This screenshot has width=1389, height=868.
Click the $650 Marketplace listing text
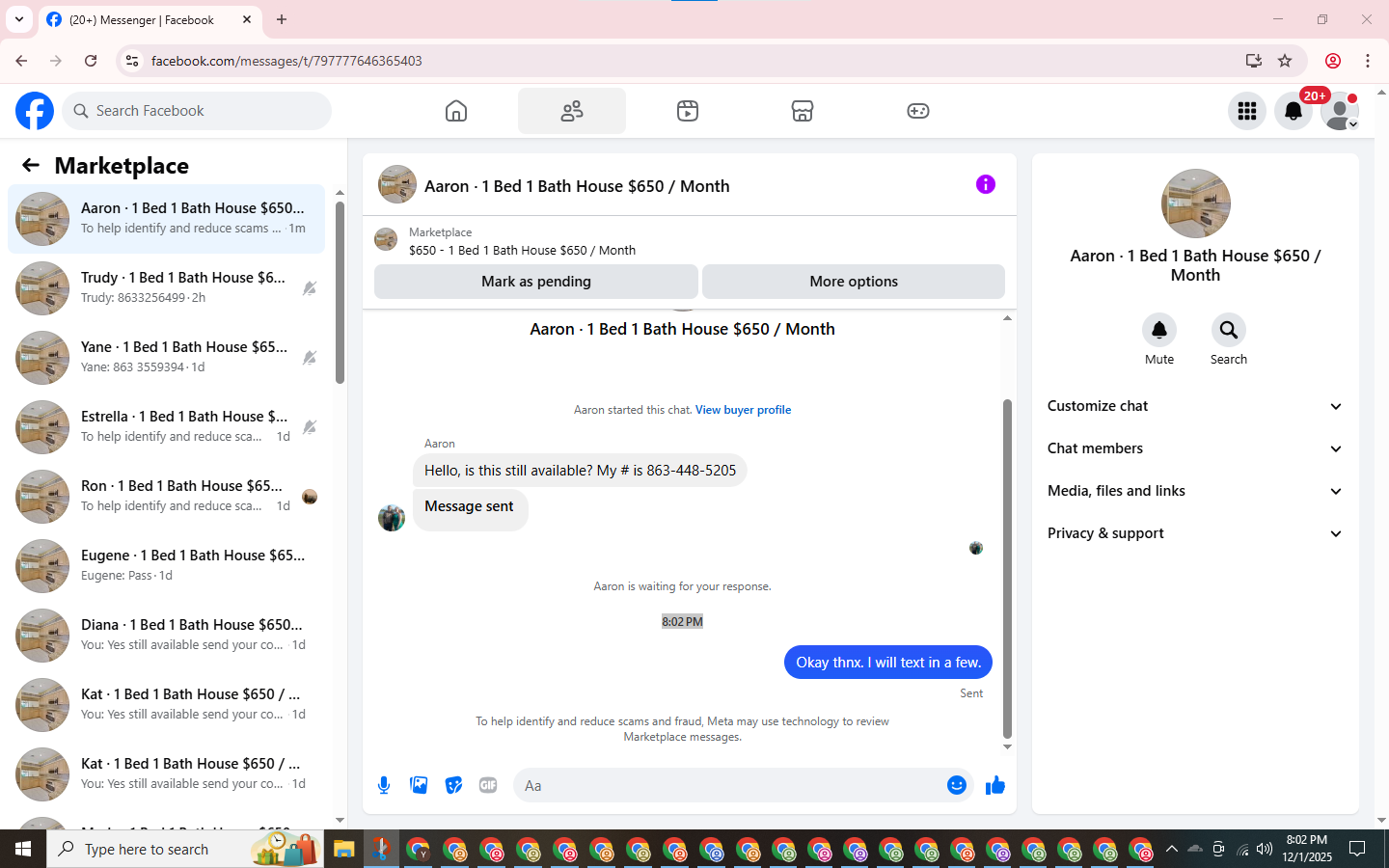click(x=522, y=250)
